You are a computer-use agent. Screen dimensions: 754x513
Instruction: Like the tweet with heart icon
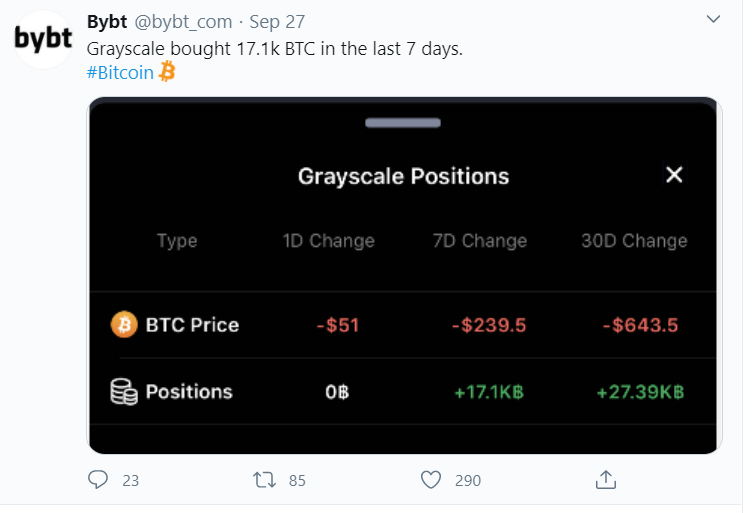pos(431,480)
